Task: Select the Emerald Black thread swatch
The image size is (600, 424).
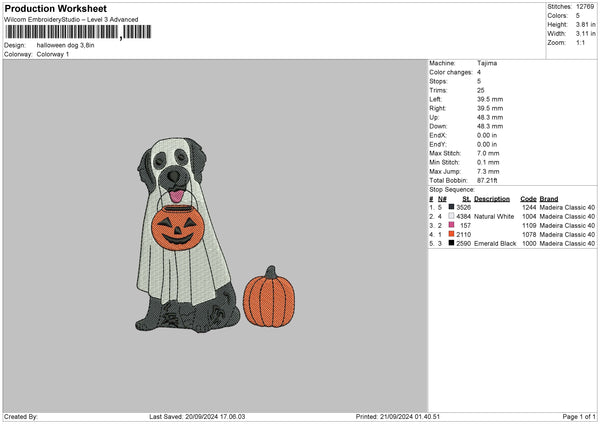Action: tap(451, 243)
